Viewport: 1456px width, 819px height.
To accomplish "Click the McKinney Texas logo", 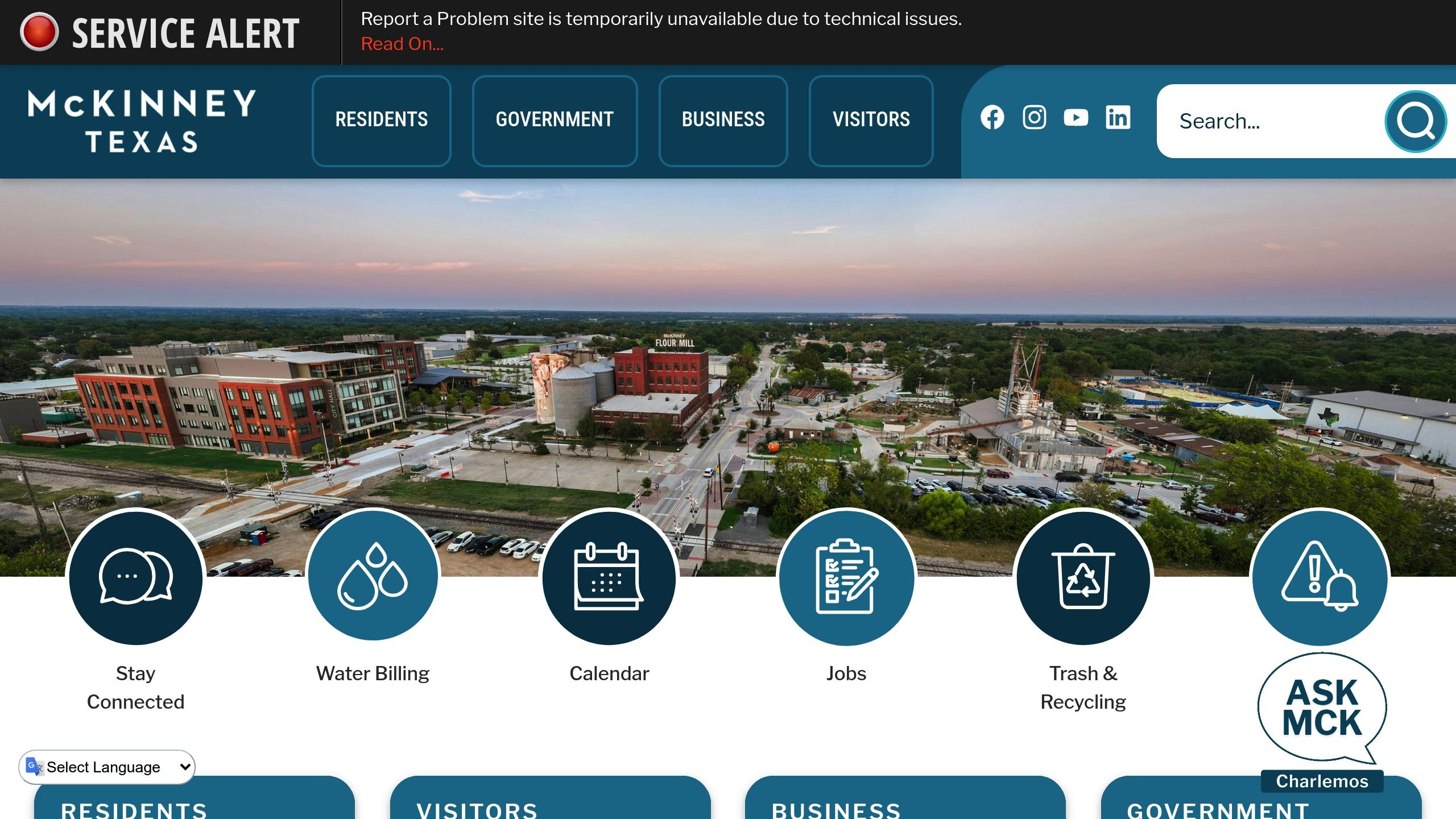I will 142,121.
